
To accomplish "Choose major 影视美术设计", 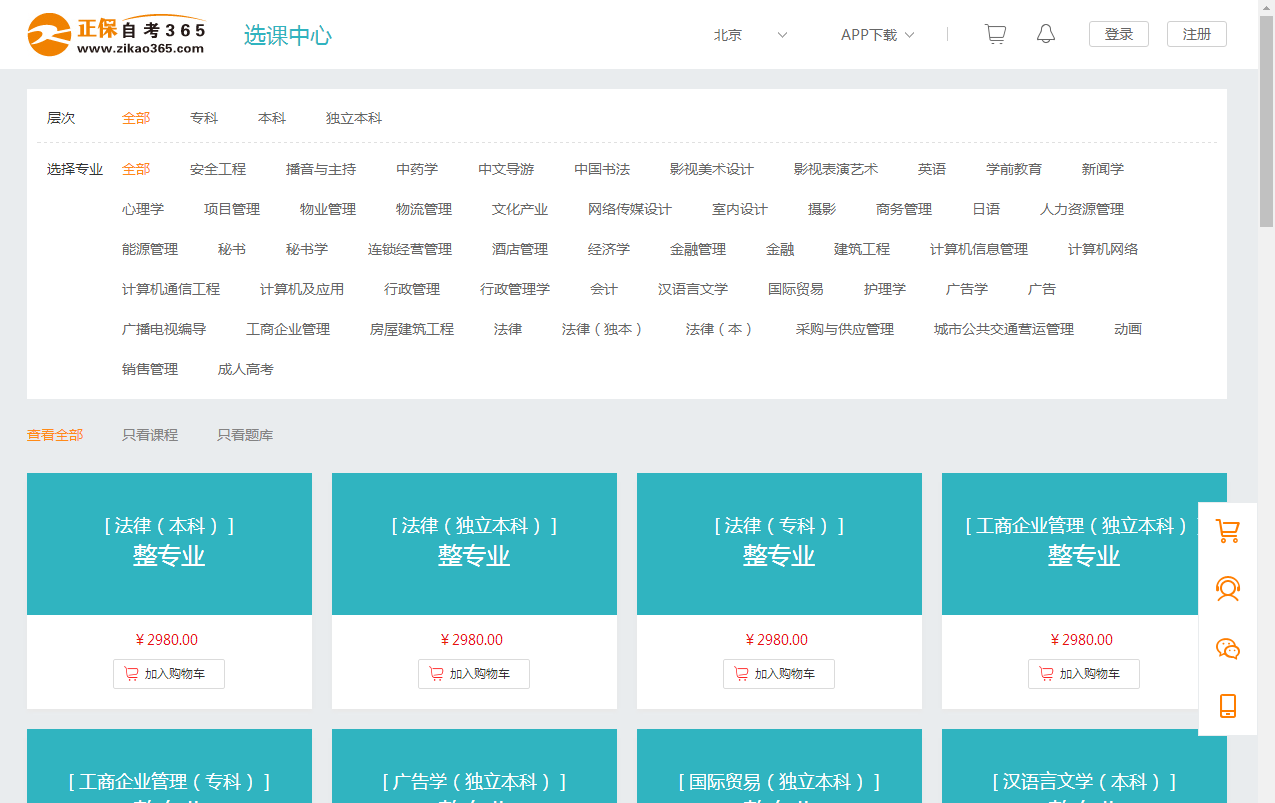I will point(712,169).
